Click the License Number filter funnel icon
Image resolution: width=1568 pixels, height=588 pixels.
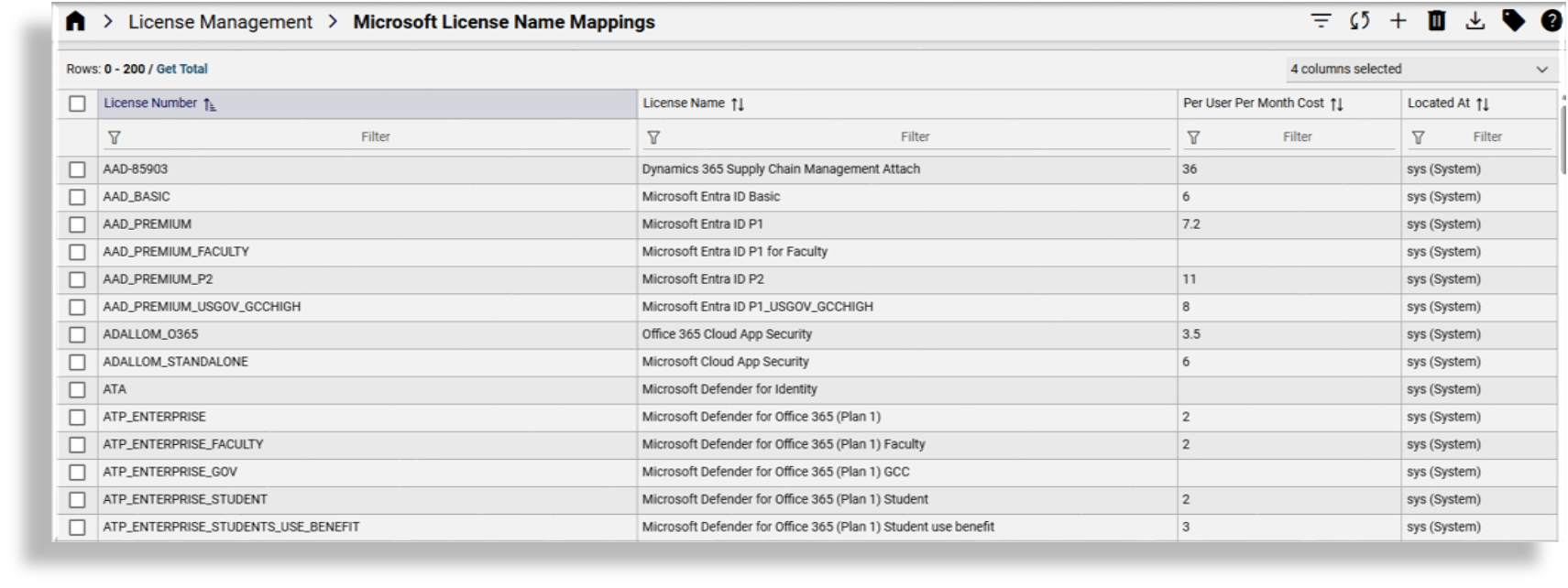click(x=115, y=137)
